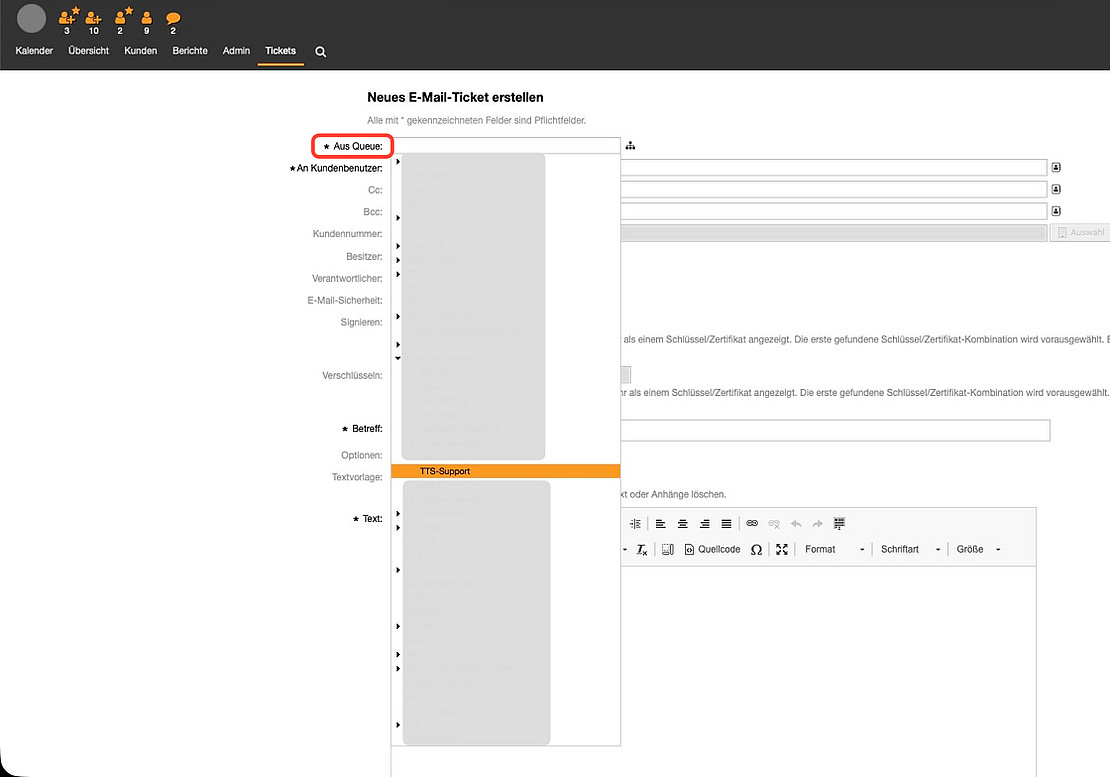Click the Quellcode source button
This screenshot has width=1110, height=777.
point(713,549)
